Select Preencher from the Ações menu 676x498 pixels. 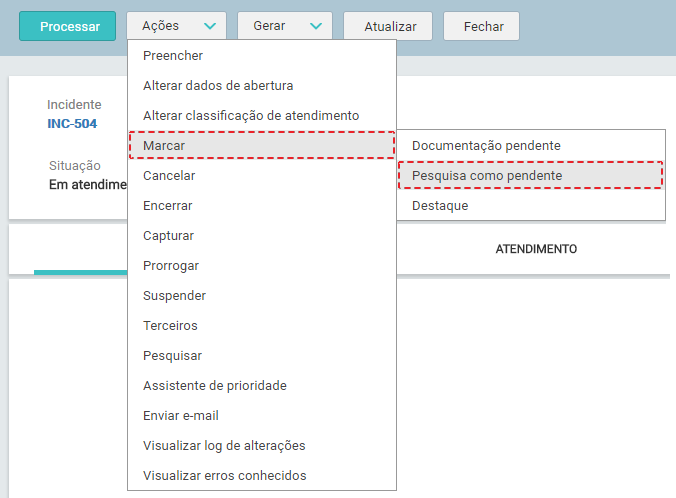click(x=262, y=56)
